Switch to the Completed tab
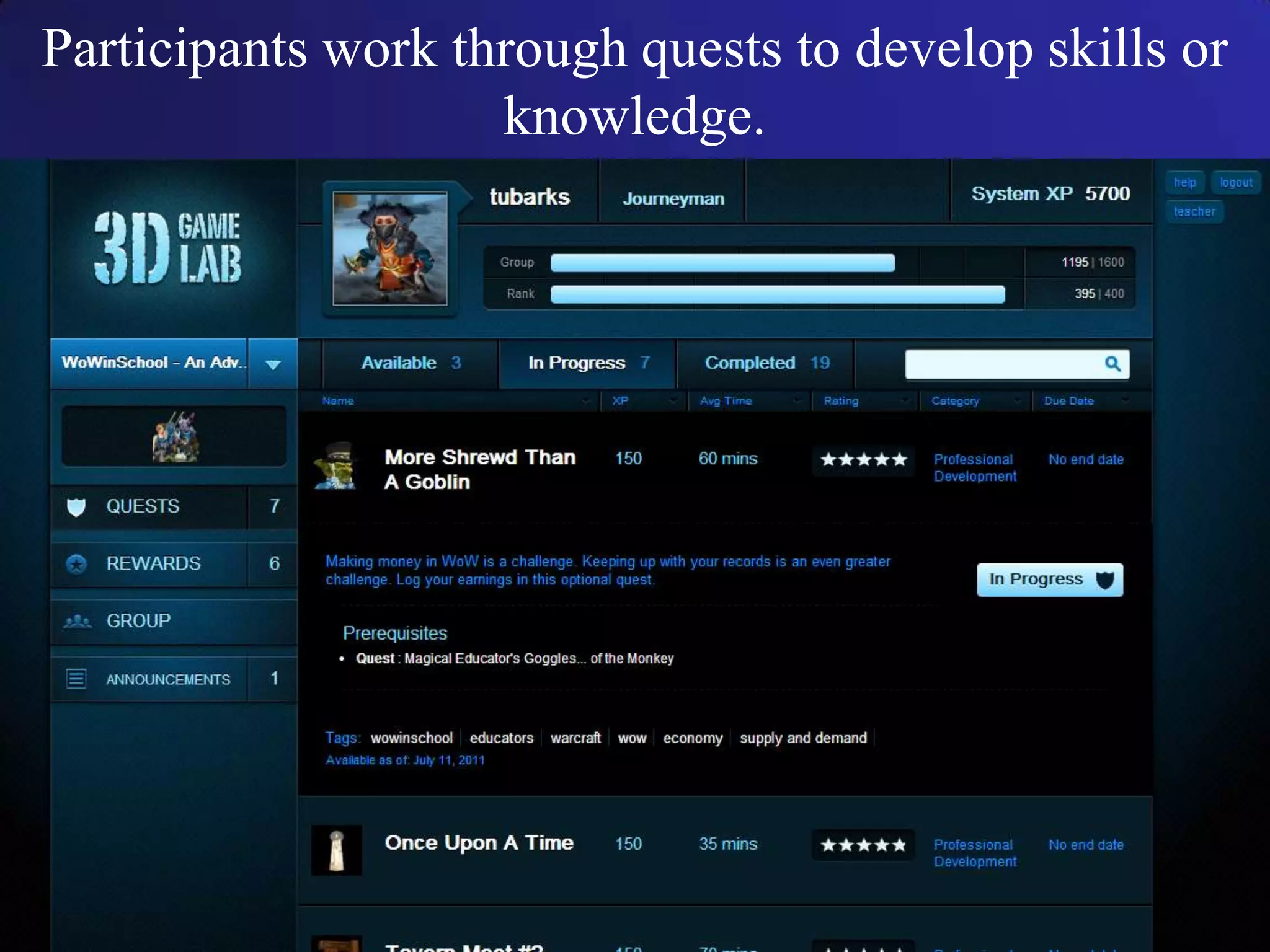The height and width of the screenshot is (952, 1270). [766, 363]
